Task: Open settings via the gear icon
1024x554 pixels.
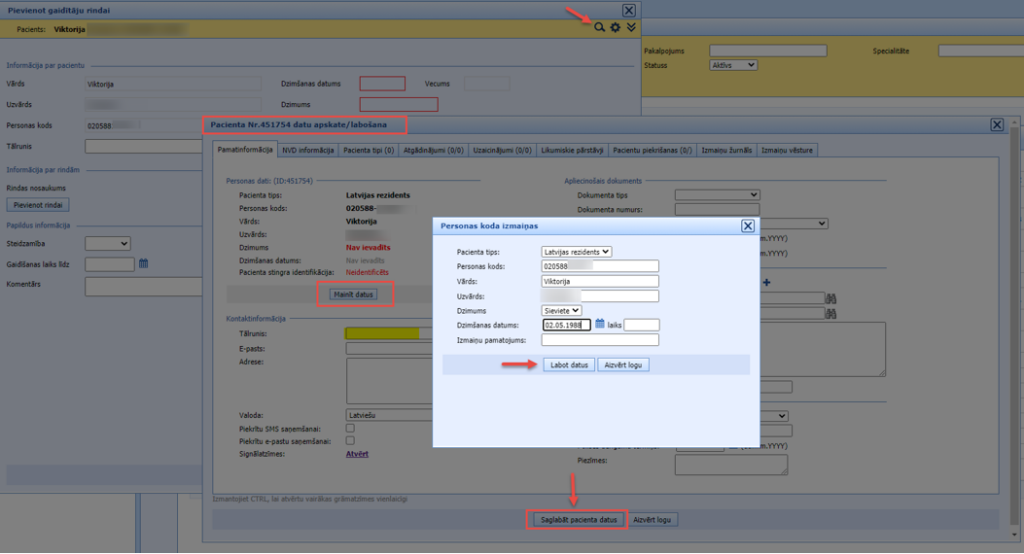Action: [x=615, y=28]
